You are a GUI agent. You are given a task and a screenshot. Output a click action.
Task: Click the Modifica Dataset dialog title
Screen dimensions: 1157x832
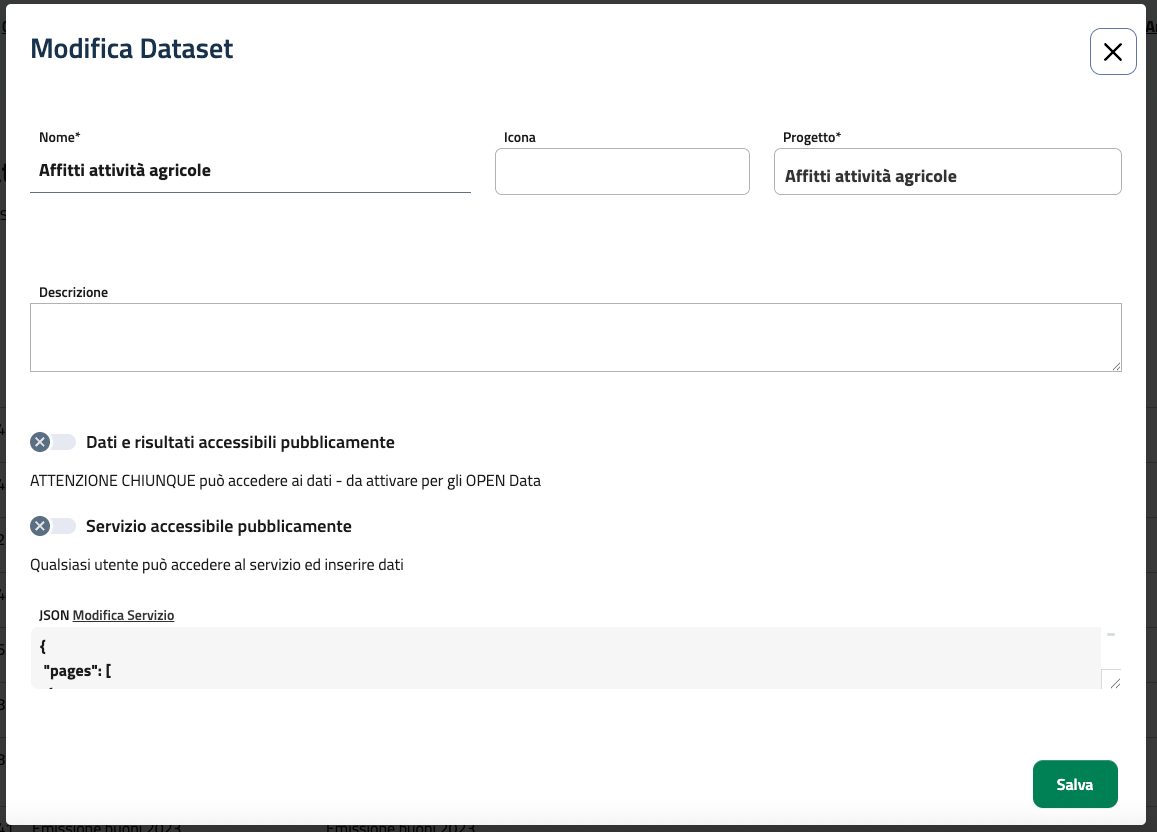tap(132, 48)
